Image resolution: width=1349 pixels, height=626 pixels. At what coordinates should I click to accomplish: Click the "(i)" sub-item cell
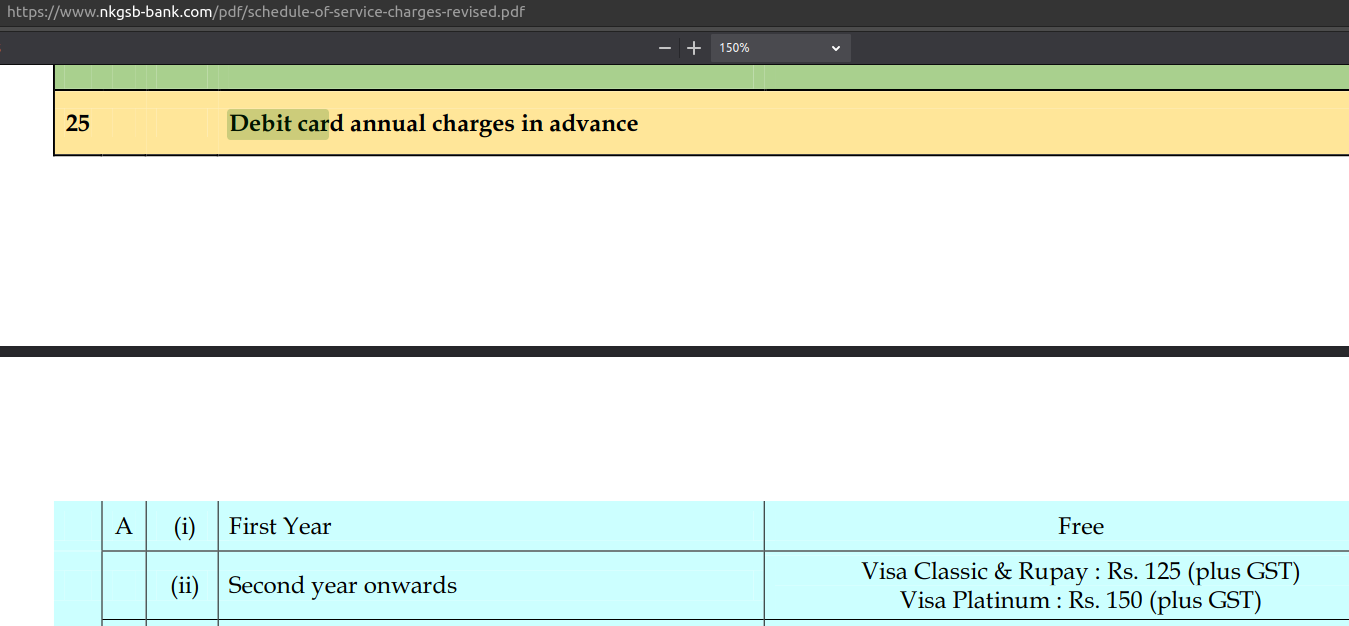pyautogui.click(x=183, y=526)
